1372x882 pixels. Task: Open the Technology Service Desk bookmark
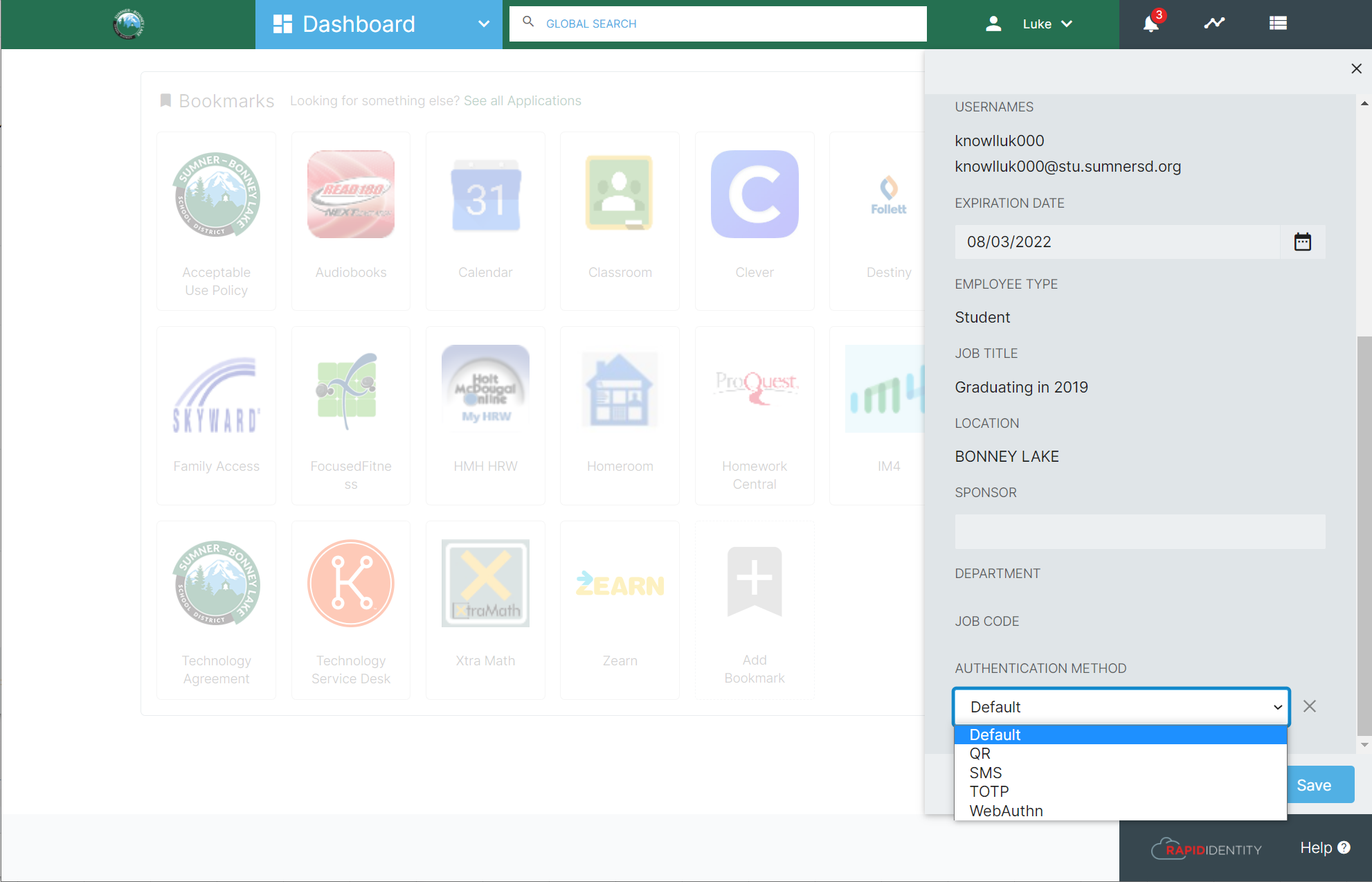pos(351,610)
